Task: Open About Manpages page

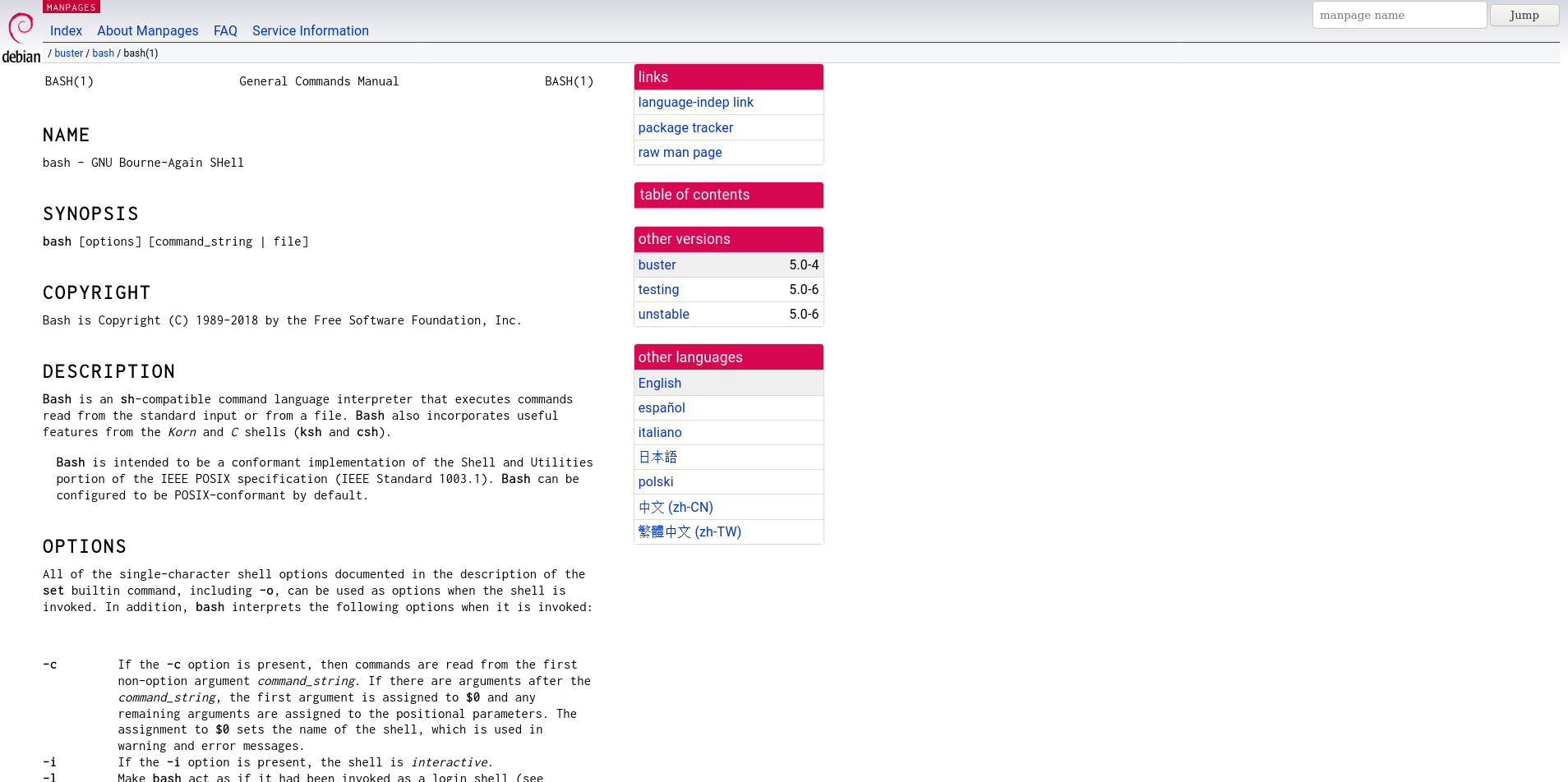Action: [x=148, y=30]
